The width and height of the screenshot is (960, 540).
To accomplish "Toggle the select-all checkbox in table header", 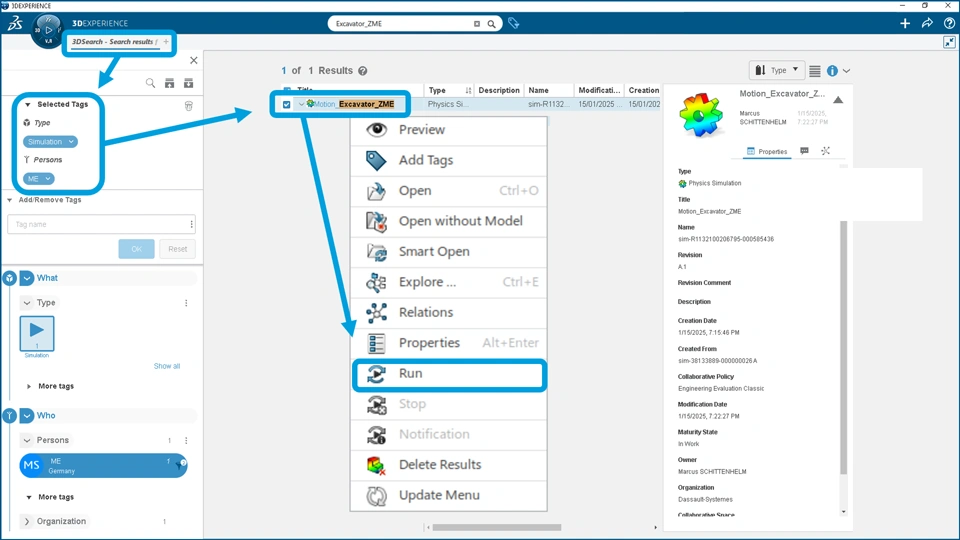I will coord(287,91).
